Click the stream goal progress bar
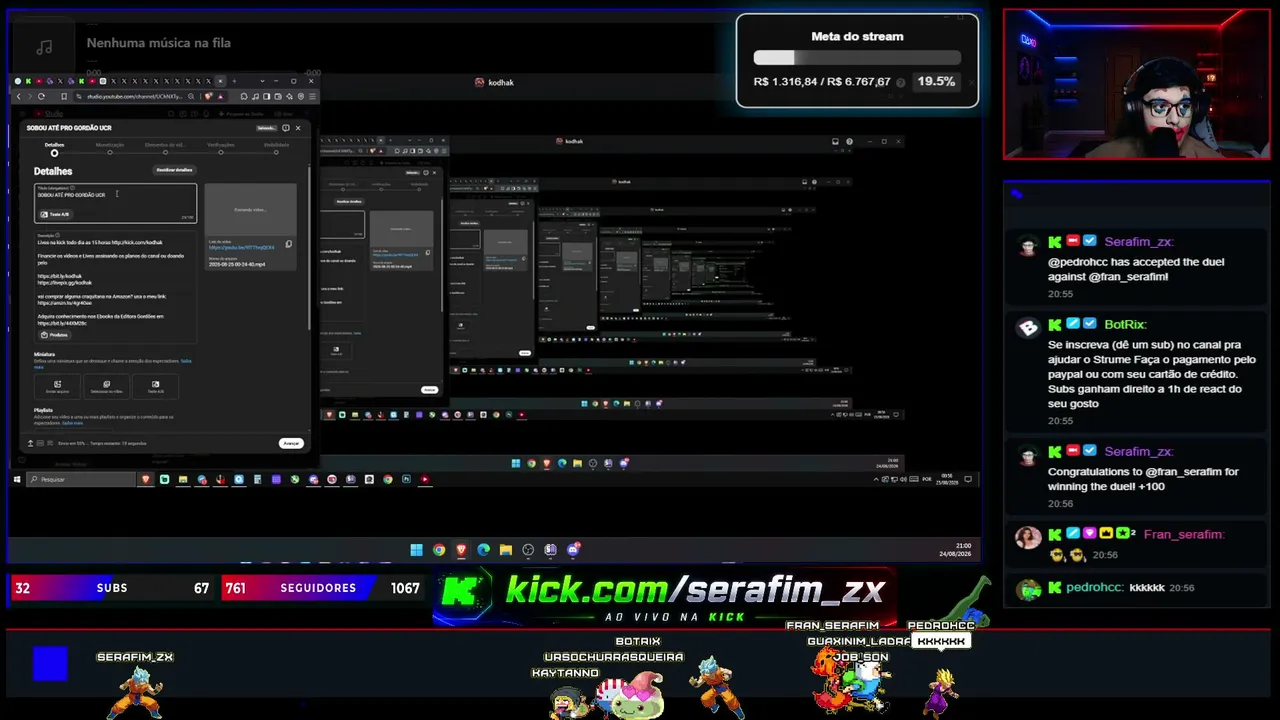The height and width of the screenshot is (720, 1280). [x=857, y=58]
